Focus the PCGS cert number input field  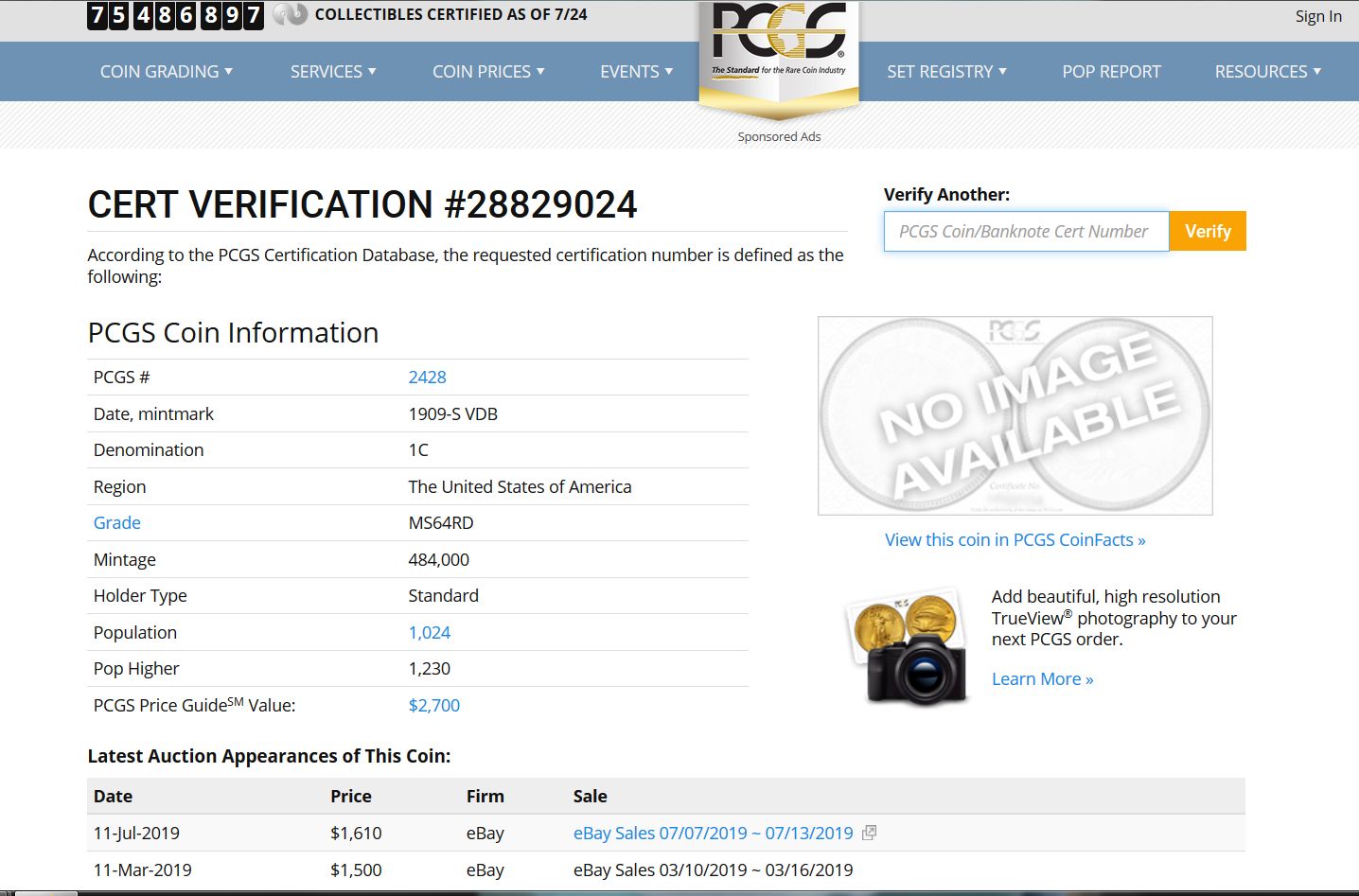(x=1026, y=232)
